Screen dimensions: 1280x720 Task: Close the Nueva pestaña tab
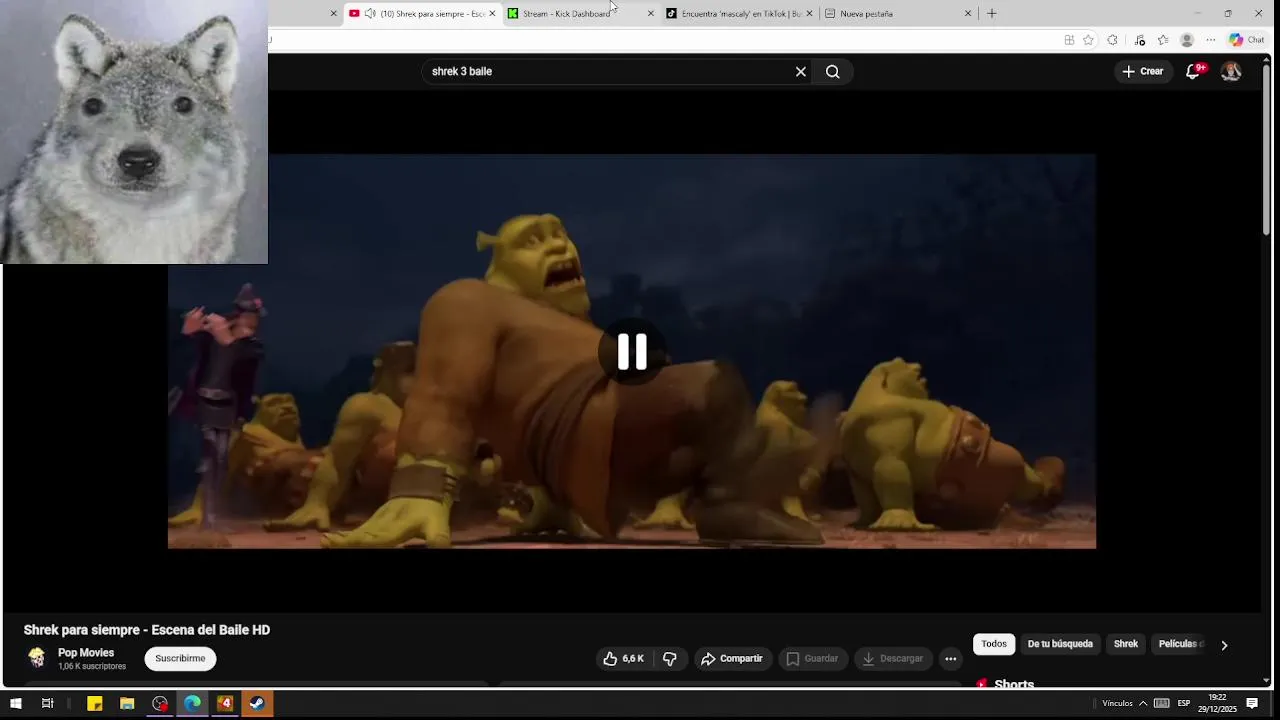[968, 14]
